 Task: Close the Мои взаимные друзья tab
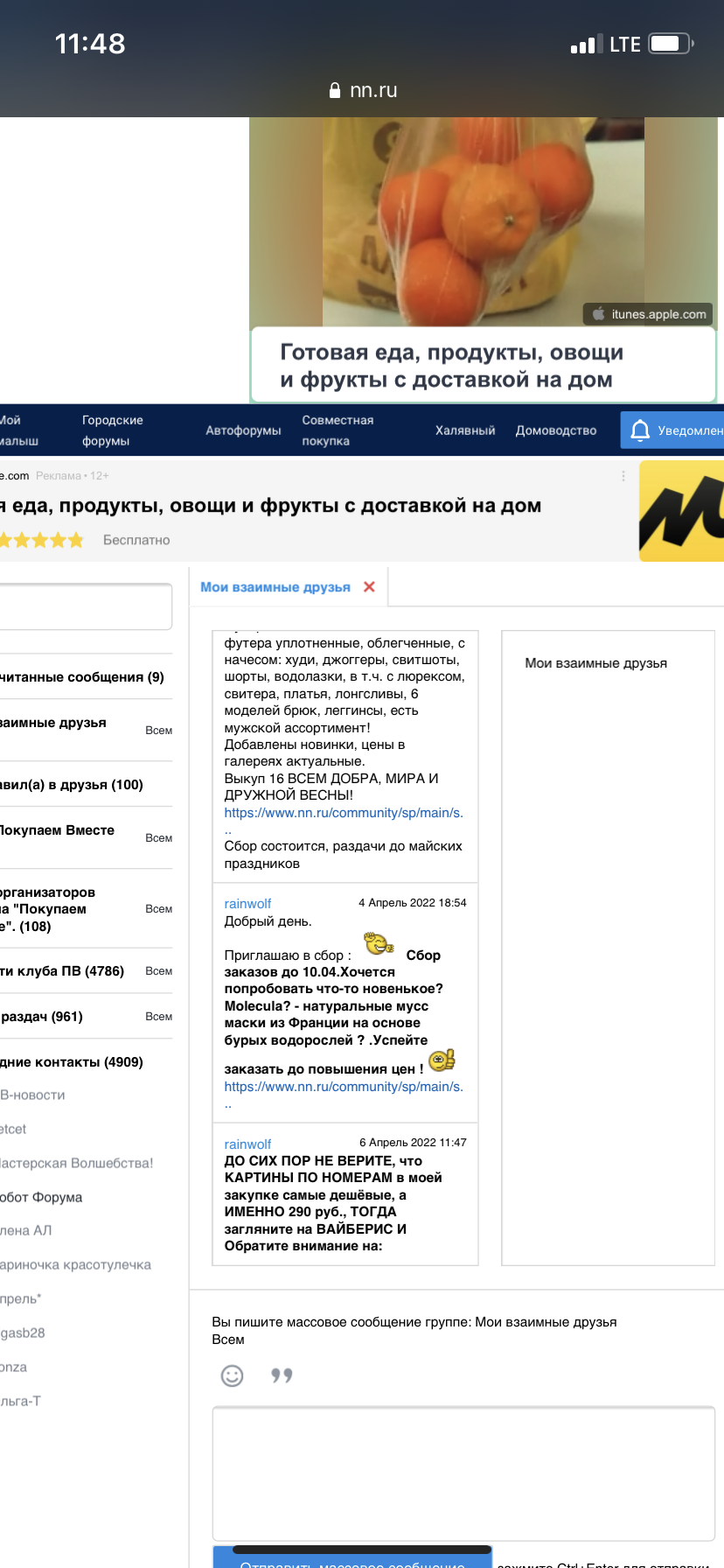click(369, 587)
